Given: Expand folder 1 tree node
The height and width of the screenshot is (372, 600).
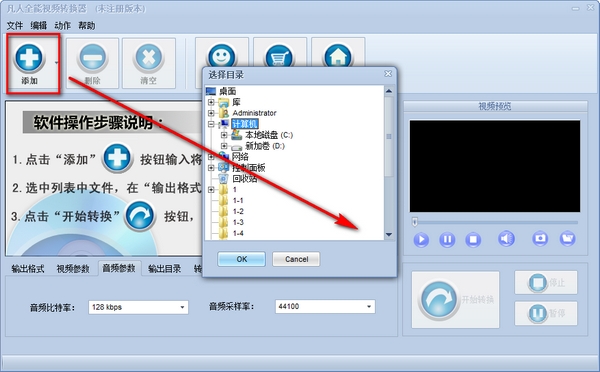Looking at the screenshot, I should (211, 189).
